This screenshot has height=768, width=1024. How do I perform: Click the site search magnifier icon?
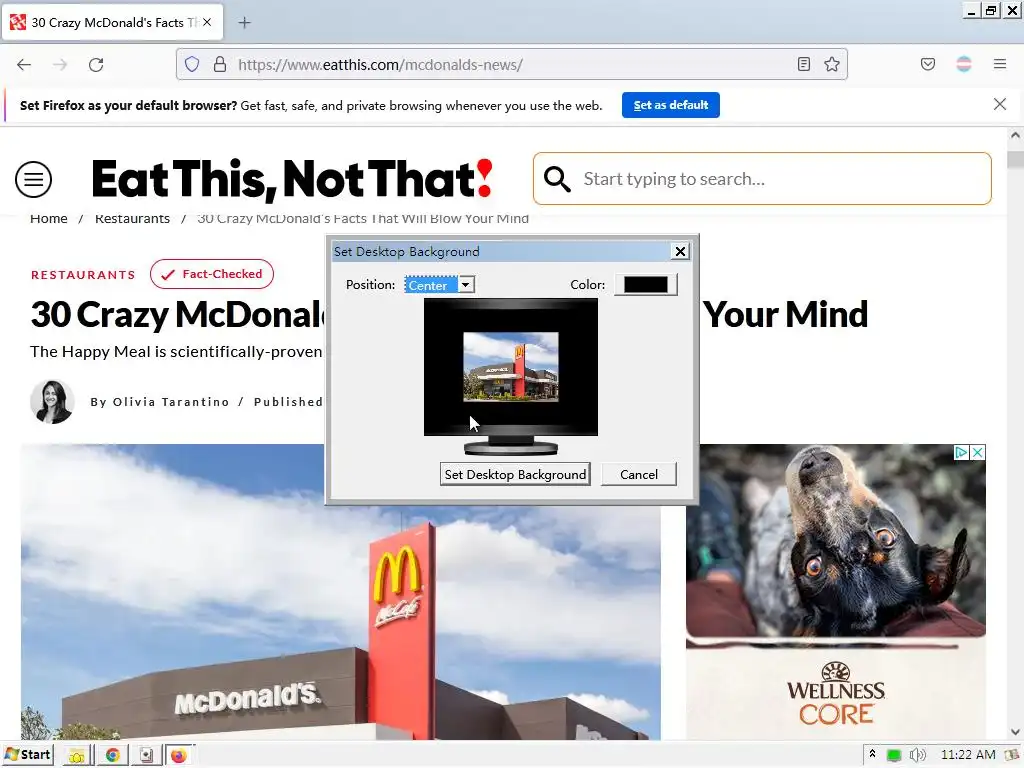click(557, 179)
